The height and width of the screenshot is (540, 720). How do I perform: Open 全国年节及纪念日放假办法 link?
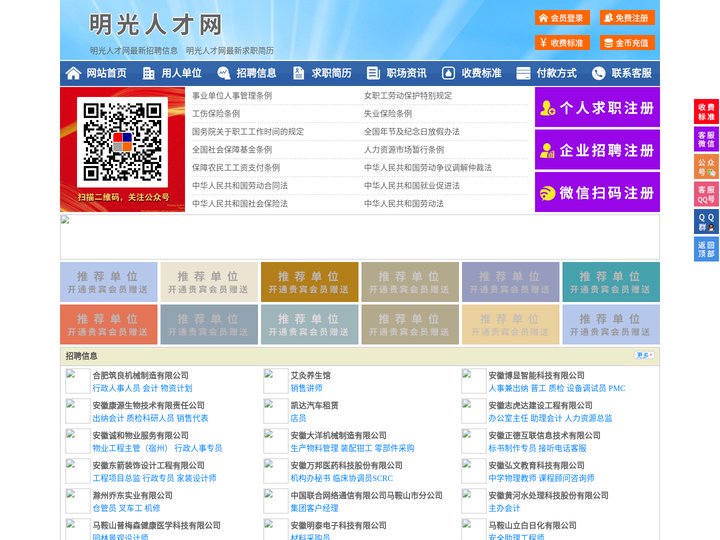[412, 131]
